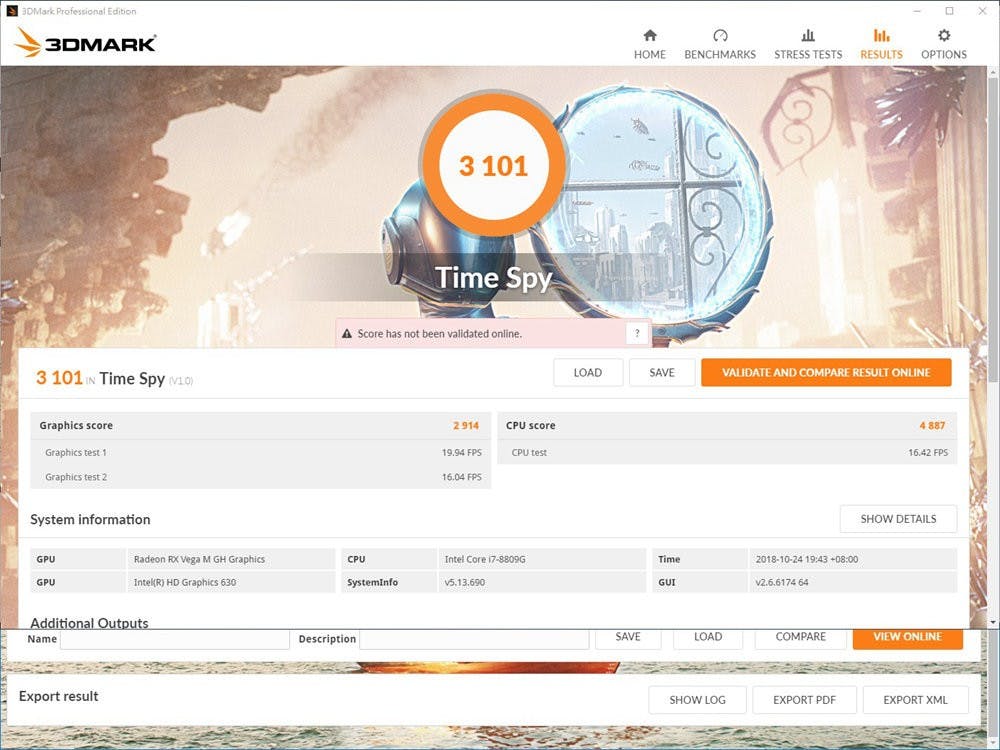Click the vertical scrollbar thumb
This screenshot has width=1000, height=750.
(993, 230)
